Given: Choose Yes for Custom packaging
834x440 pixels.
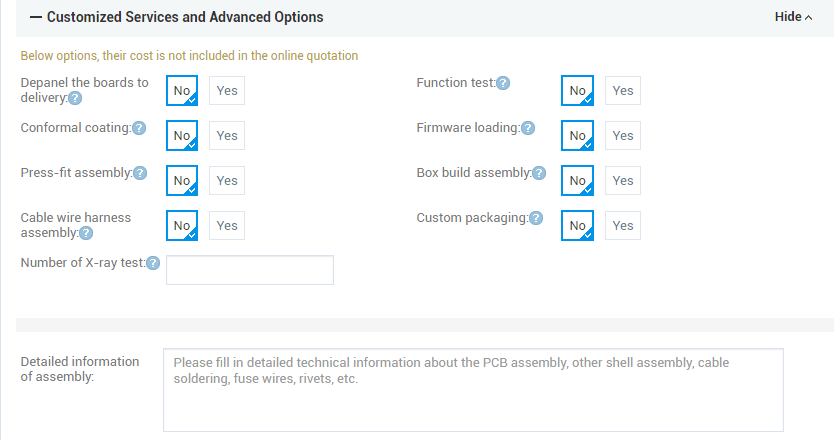Looking at the screenshot, I should tap(623, 226).
